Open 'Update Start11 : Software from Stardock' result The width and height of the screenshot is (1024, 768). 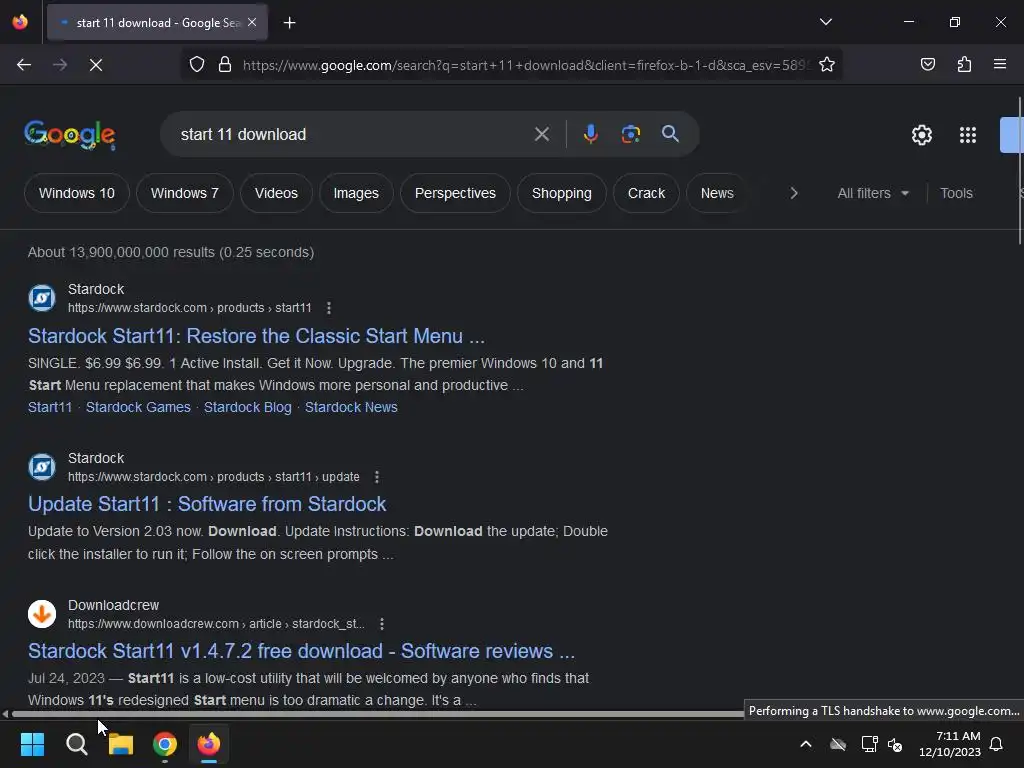point(207,504)
